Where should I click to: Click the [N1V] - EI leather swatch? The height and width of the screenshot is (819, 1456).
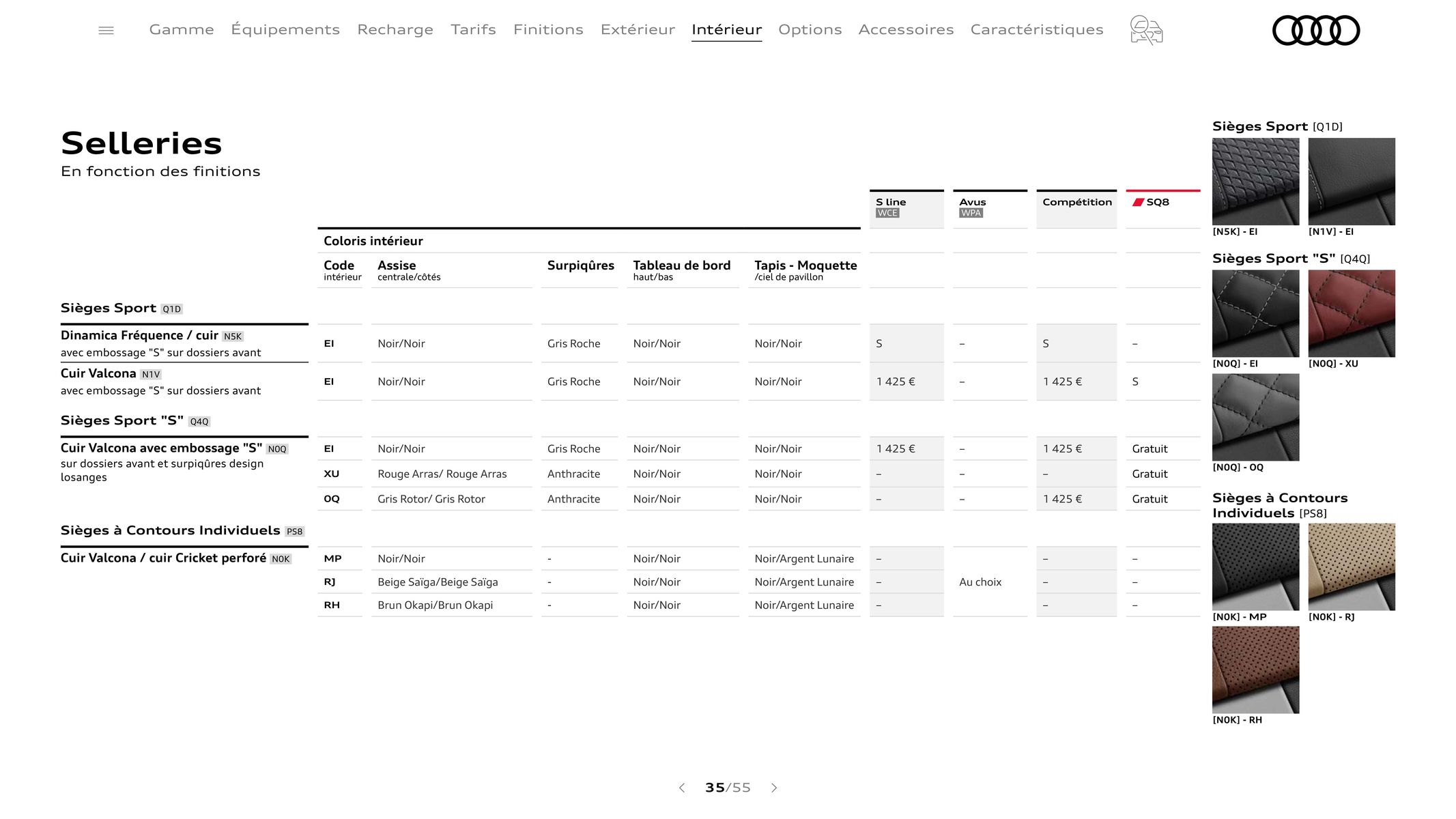1352,182
